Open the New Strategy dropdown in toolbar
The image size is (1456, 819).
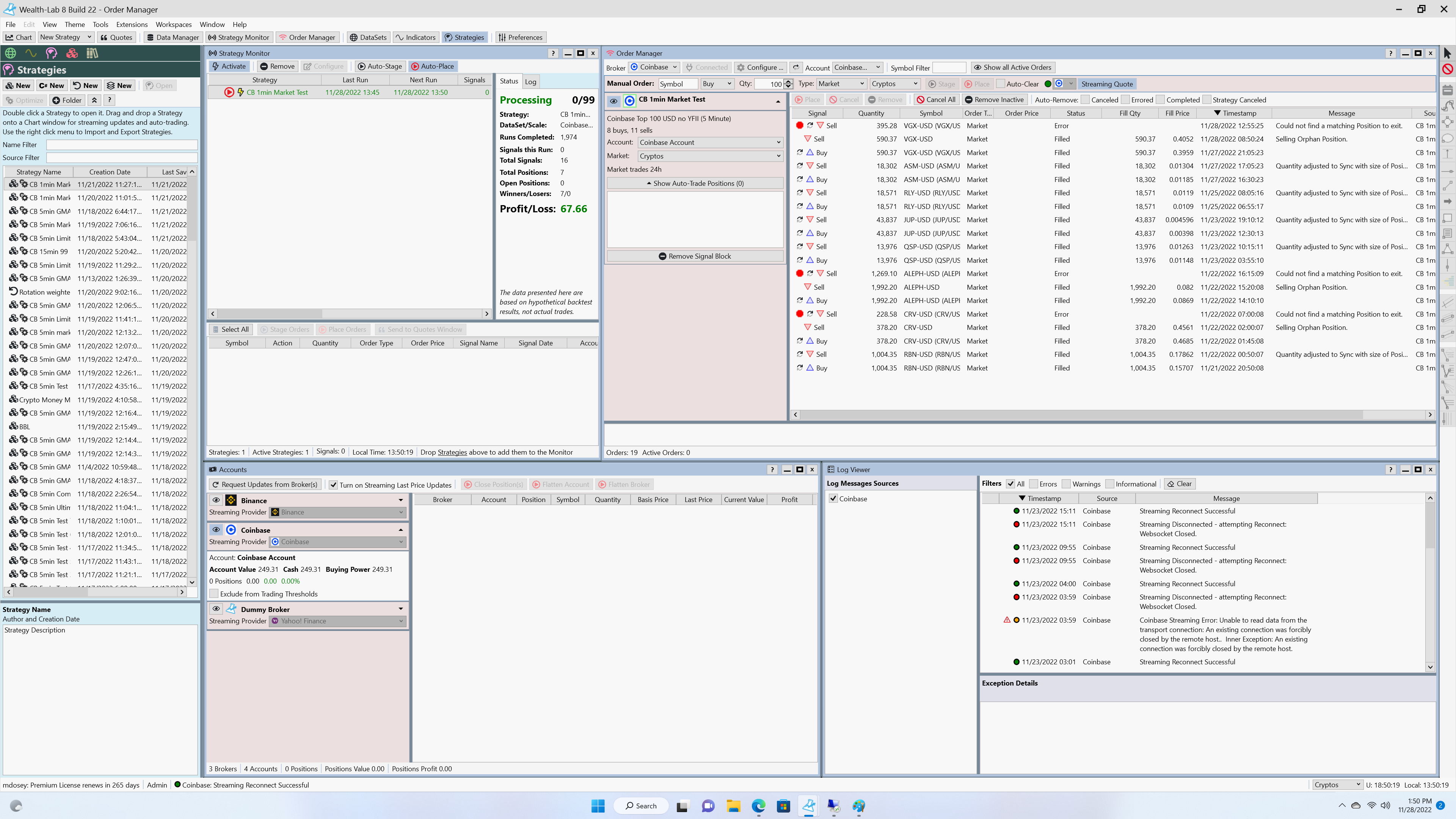(x=66, y=37)
